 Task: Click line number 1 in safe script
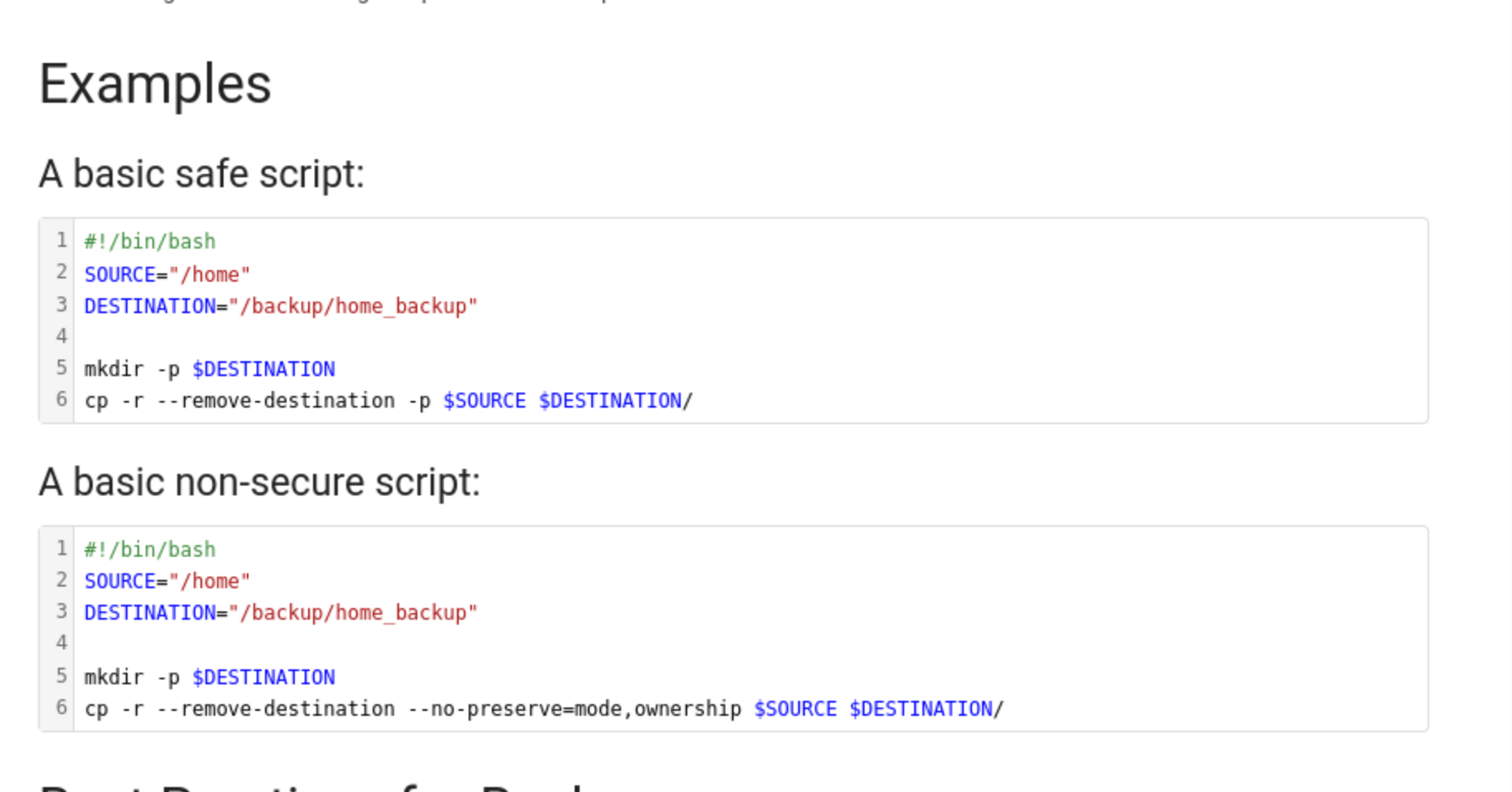[x=61, y=240]
